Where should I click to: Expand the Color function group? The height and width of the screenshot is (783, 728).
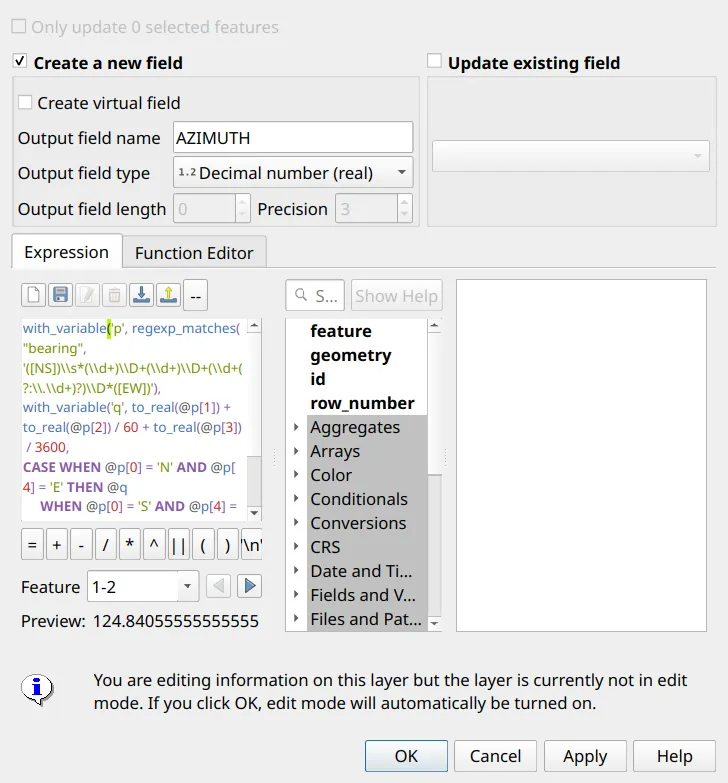(x=296, y=475)
